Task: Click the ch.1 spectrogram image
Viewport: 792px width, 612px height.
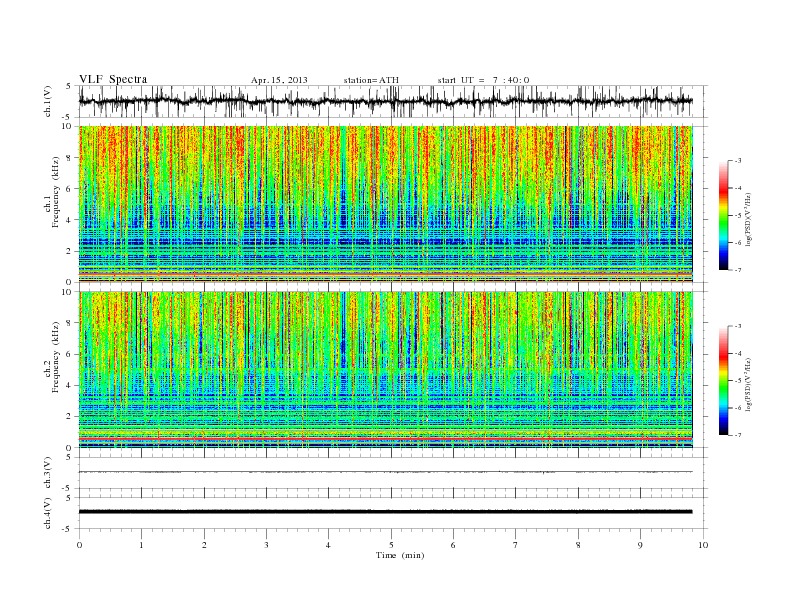Action: (385, 204)
